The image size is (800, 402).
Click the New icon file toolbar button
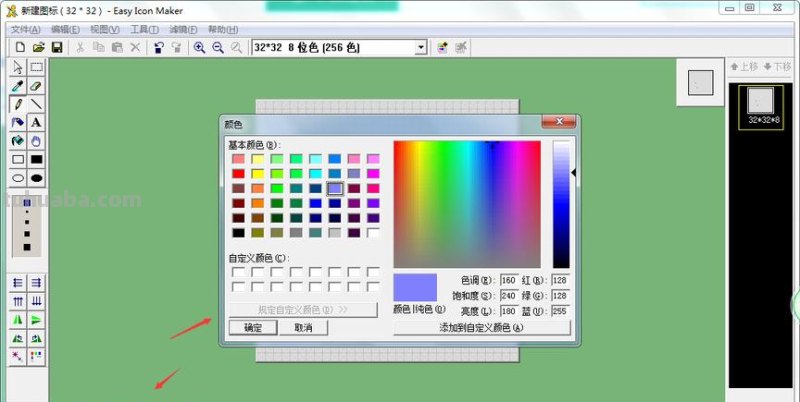[x=20, y=47]
